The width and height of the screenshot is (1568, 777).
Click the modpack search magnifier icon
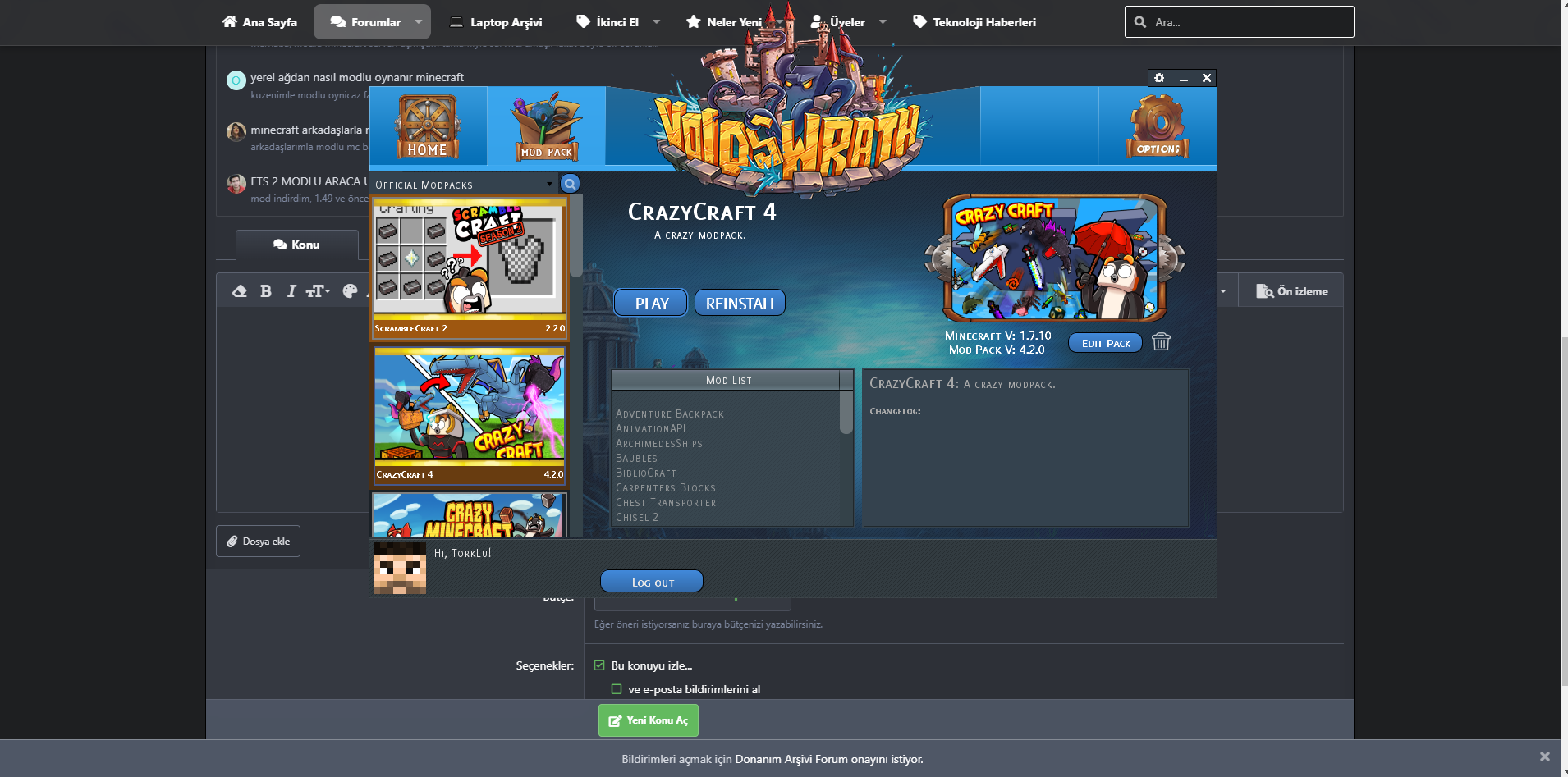[x=570, y=184]
